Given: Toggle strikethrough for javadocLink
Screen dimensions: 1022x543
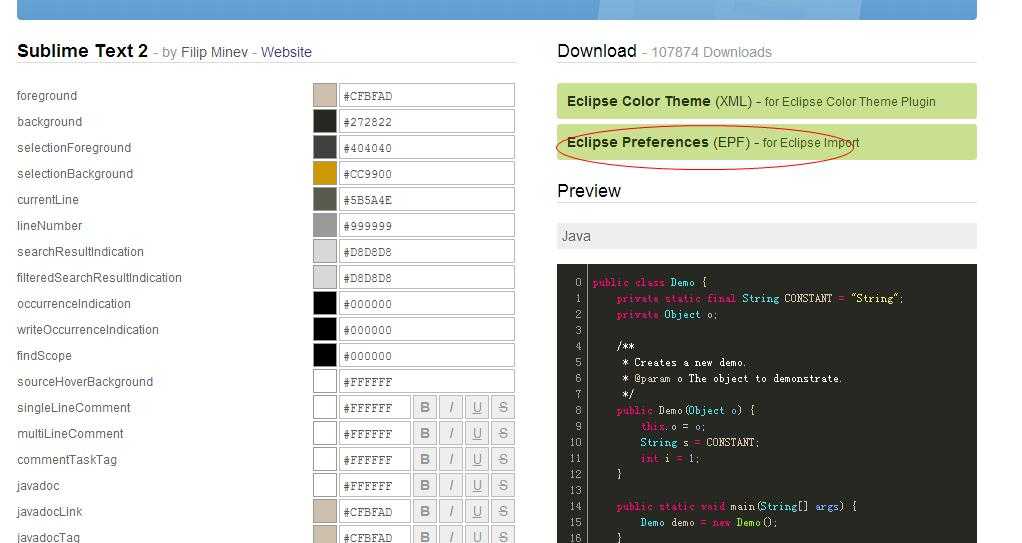Looking at the screenshot, I should click(503, 512).
